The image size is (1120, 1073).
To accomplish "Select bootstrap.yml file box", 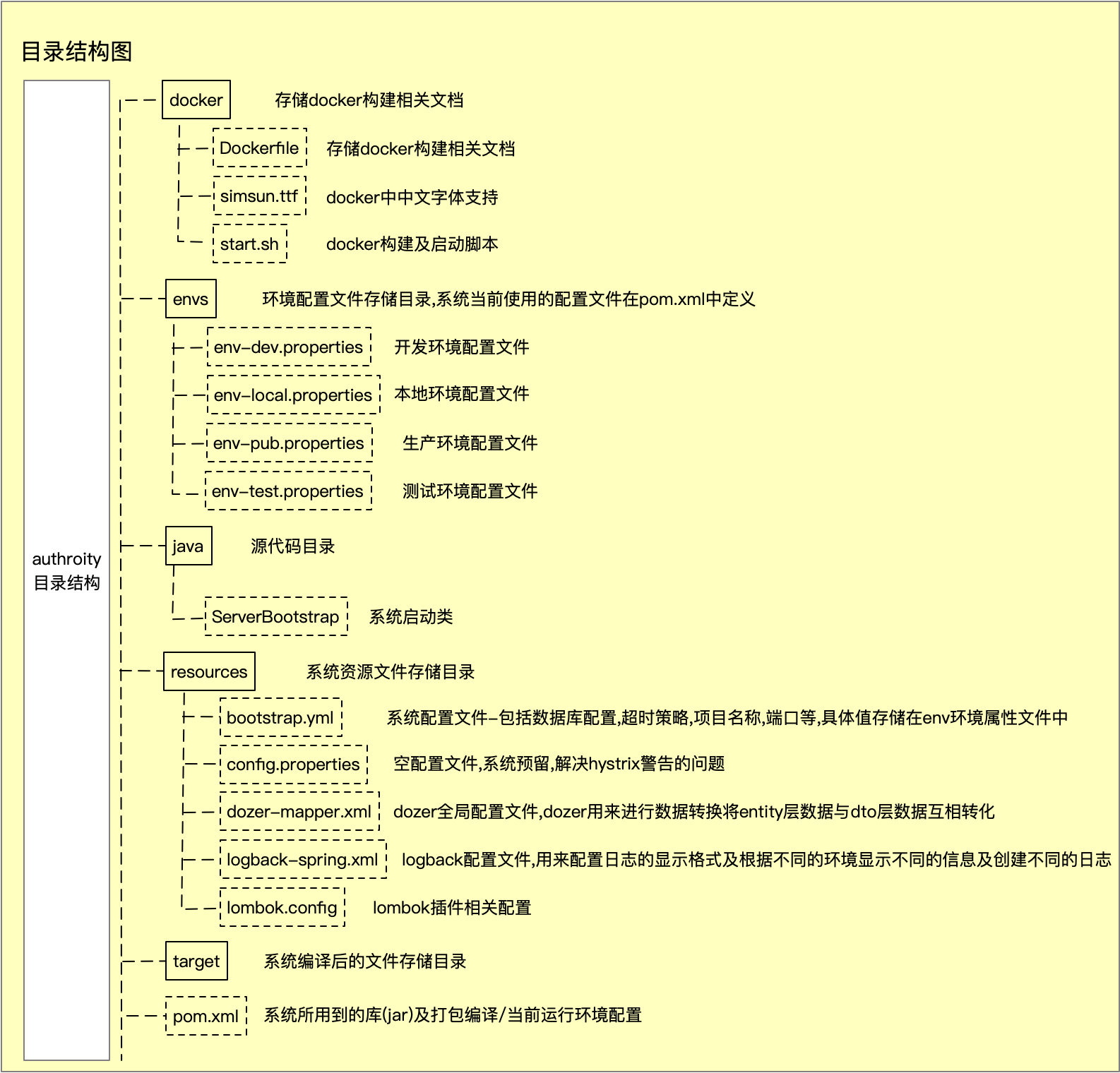I will pyautogui.click(x=280, y=717).
